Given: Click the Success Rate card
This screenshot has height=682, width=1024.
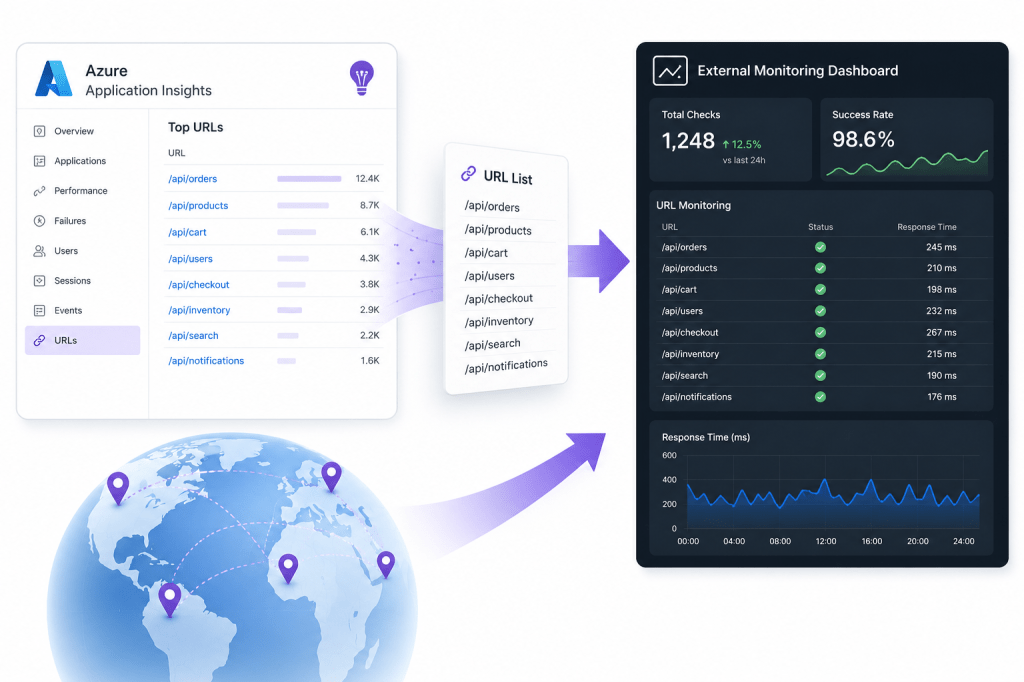Looking at the screenshot, I should pos(906,140).
